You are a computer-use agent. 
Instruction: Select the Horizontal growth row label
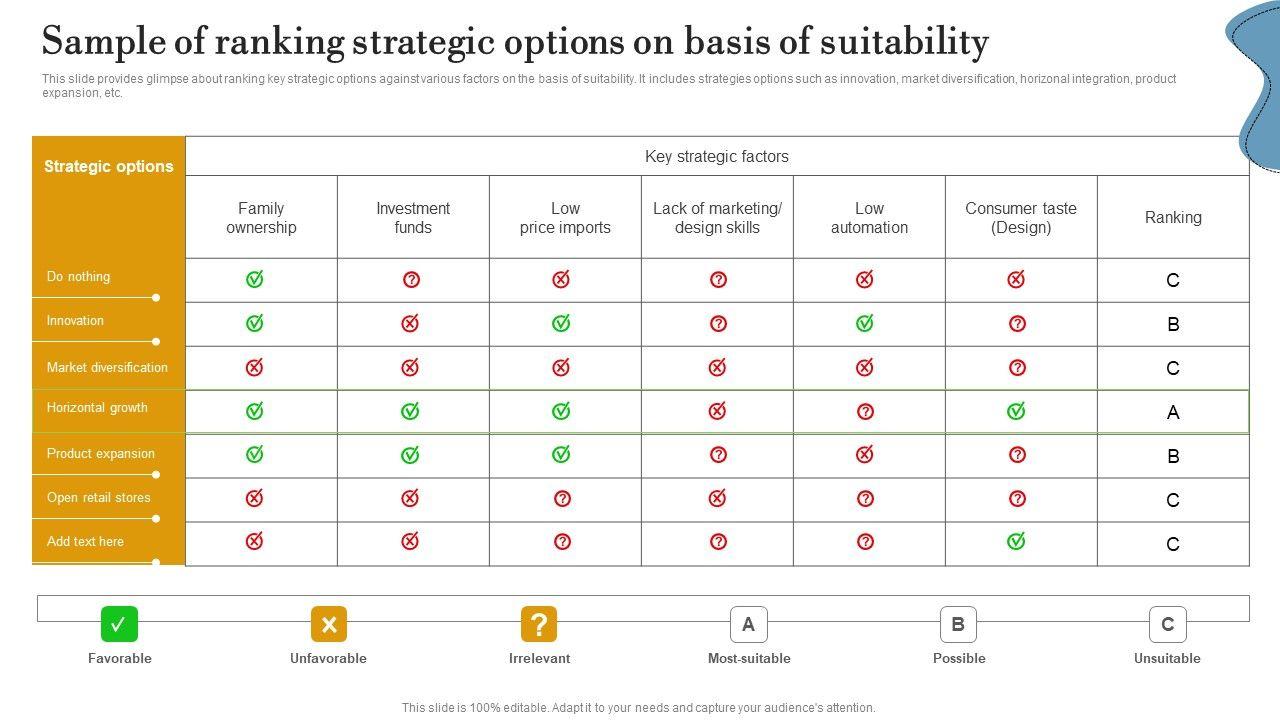[x=97, y=408]
